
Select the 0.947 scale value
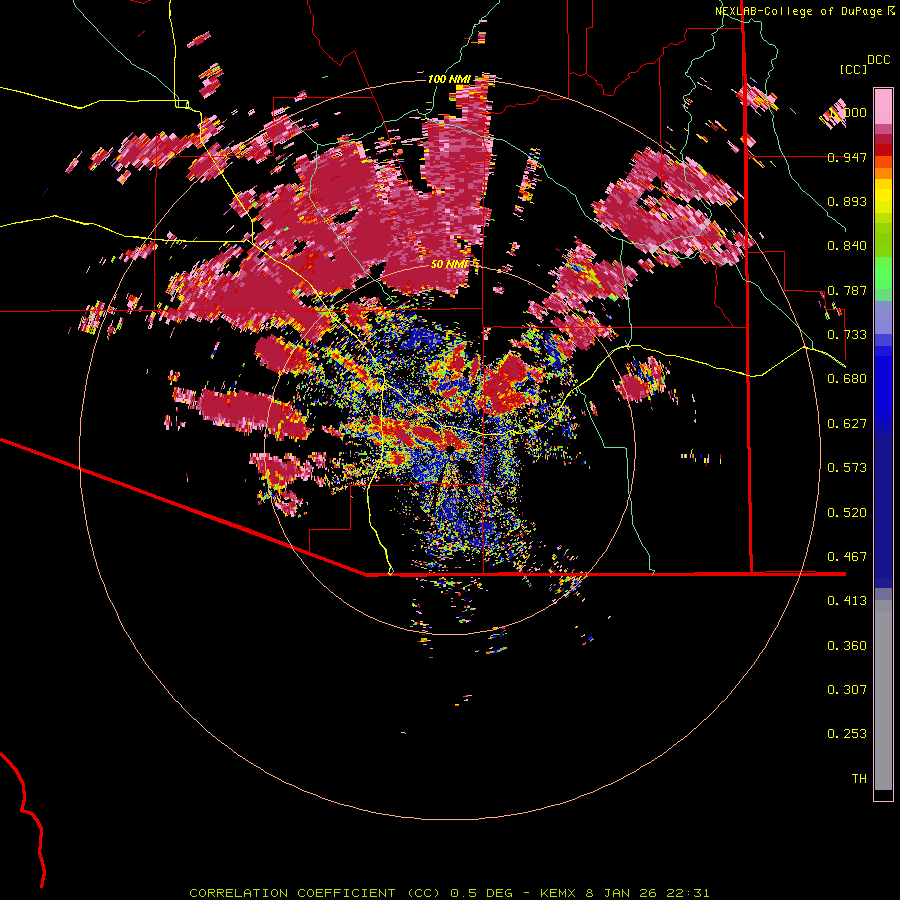click(x=847, y=157)
